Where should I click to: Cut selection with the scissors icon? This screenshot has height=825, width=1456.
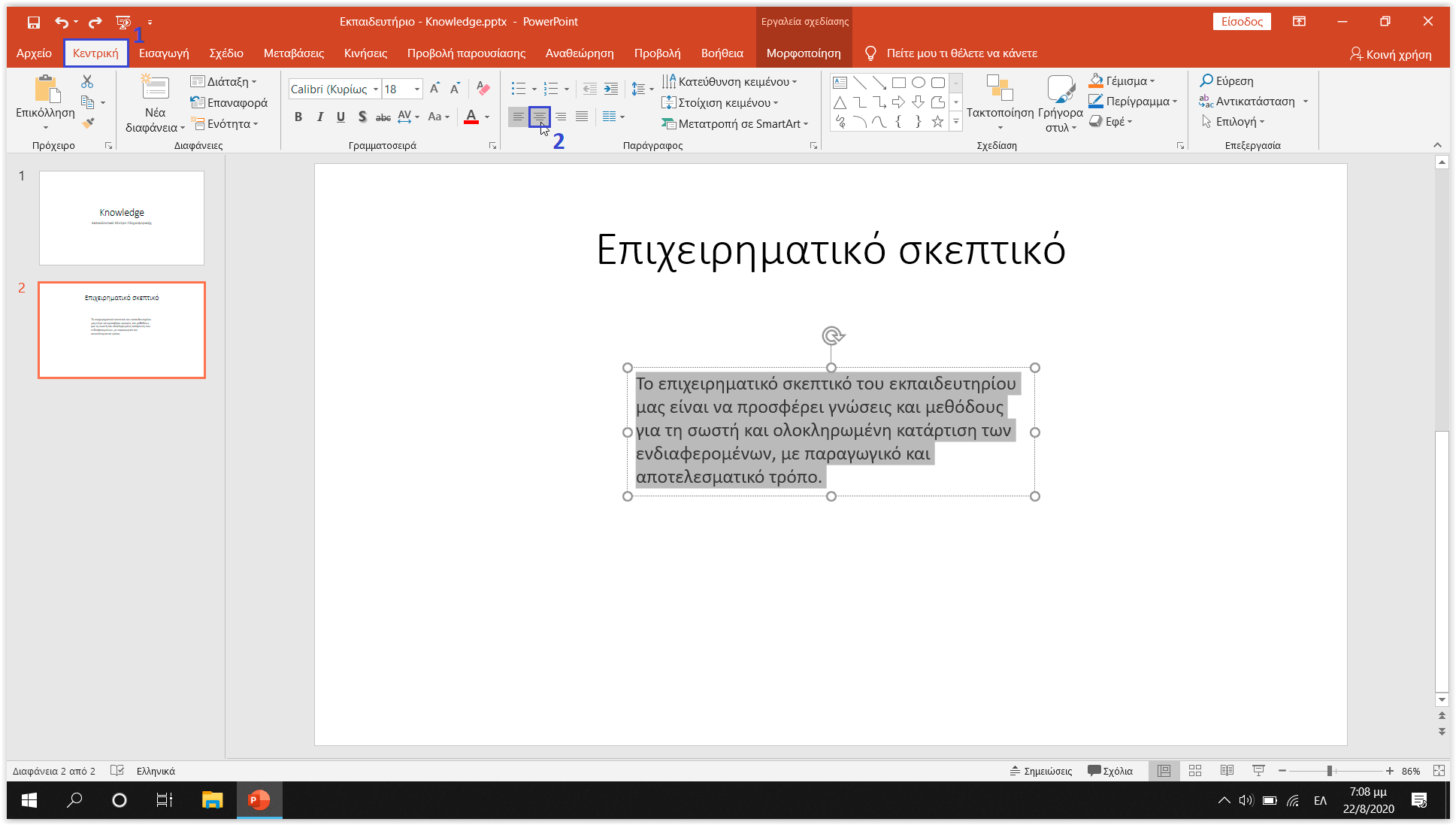(x=87, y=81)
